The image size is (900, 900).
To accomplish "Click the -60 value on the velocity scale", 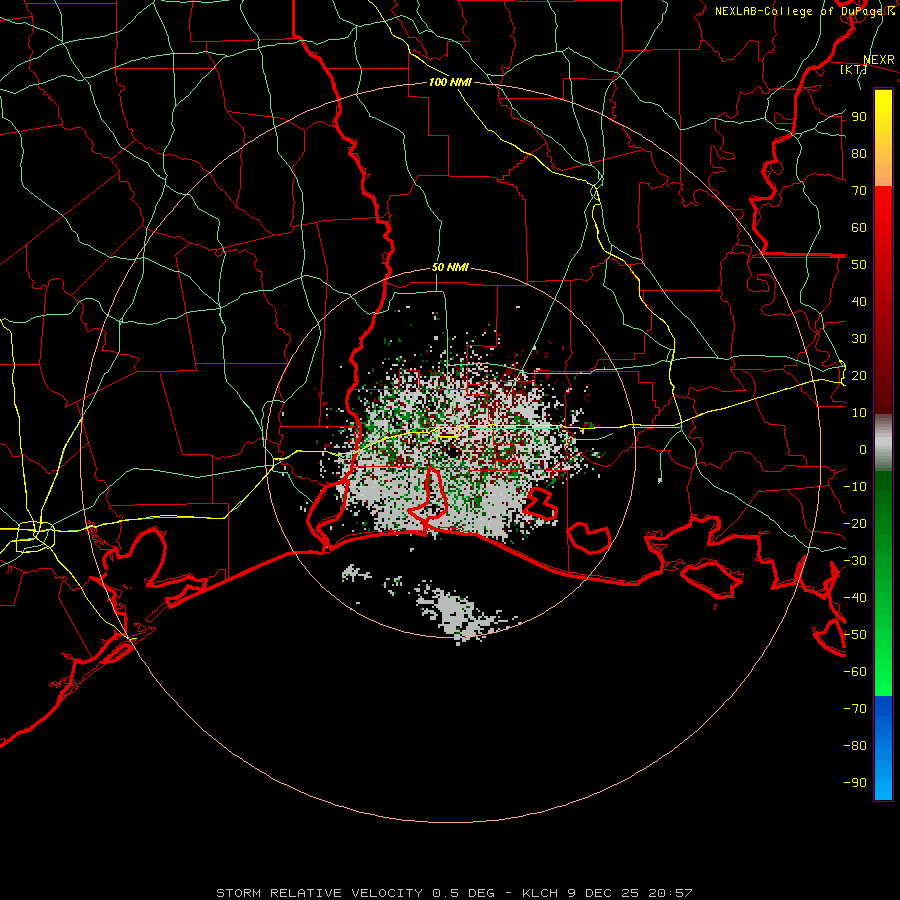I will coord(855,672).
